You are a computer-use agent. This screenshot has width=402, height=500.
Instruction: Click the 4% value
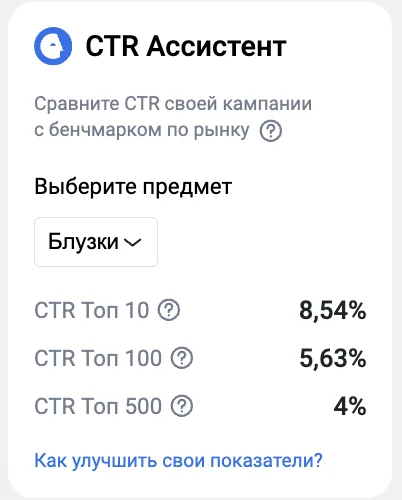tap(350, 406)
